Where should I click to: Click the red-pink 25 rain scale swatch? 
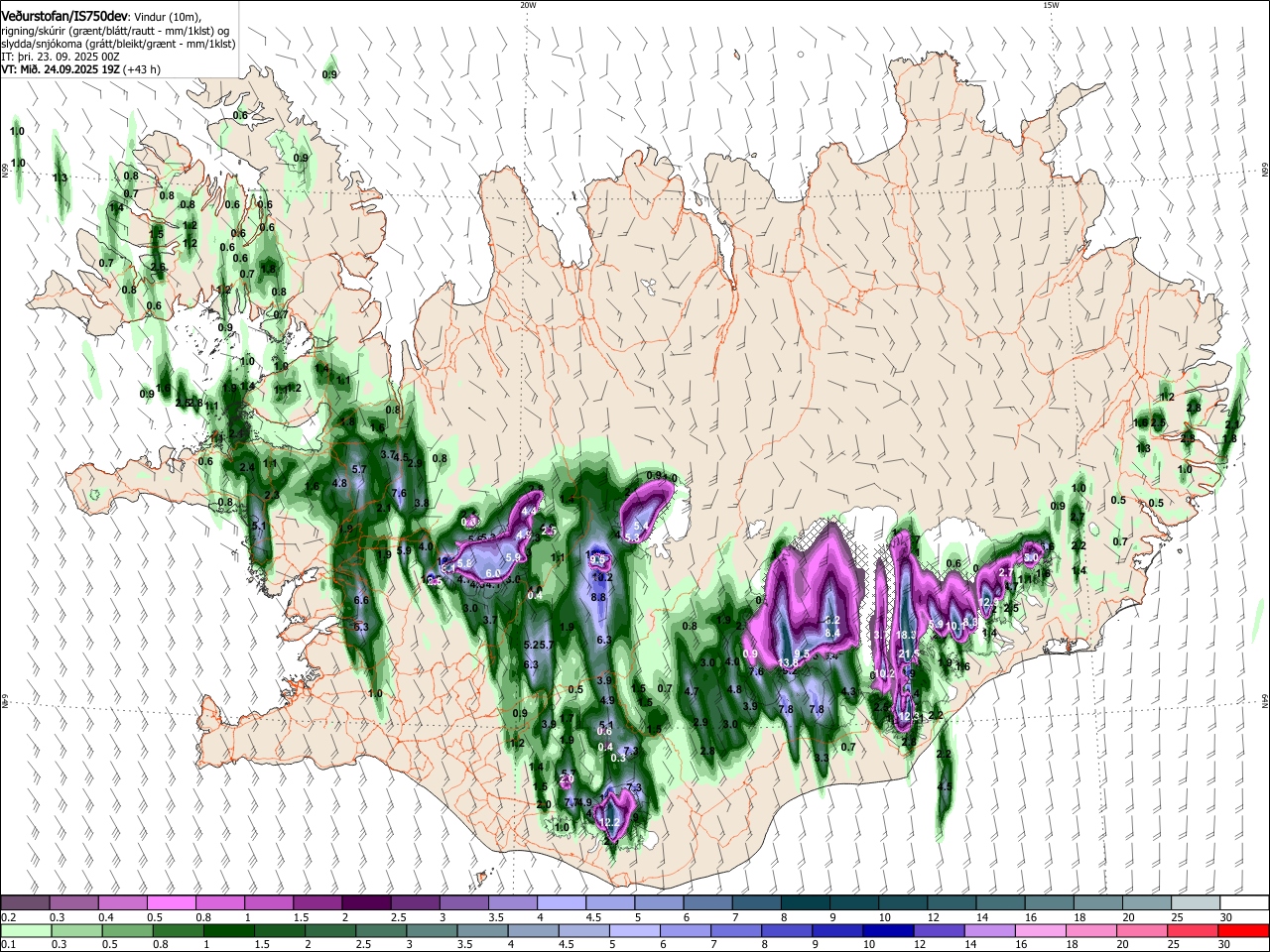point(1194,930)
